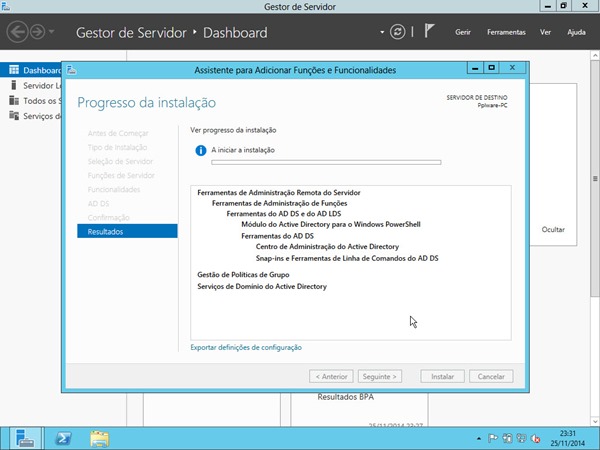Viewport: 600px width, 450px height.
Task: Click the Dashboard grid icon in sidebar
Action: click(x=14, y=70)
